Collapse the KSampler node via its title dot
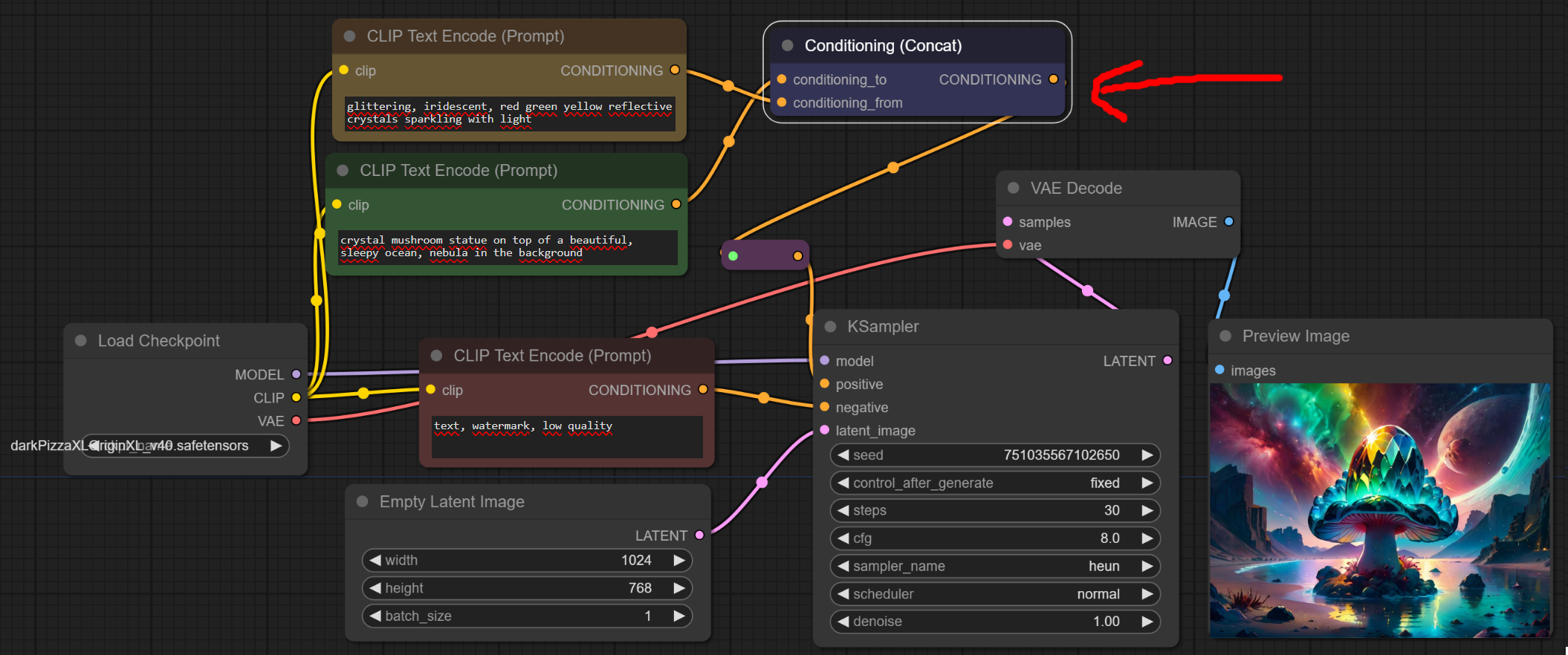 tap(830, 327)
